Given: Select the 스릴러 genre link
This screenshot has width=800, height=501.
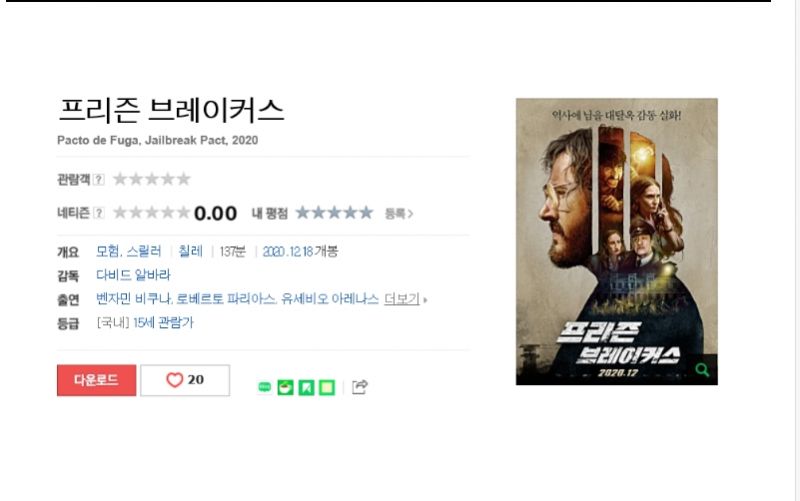Looking at the screenshot, I should click(143, 251).
